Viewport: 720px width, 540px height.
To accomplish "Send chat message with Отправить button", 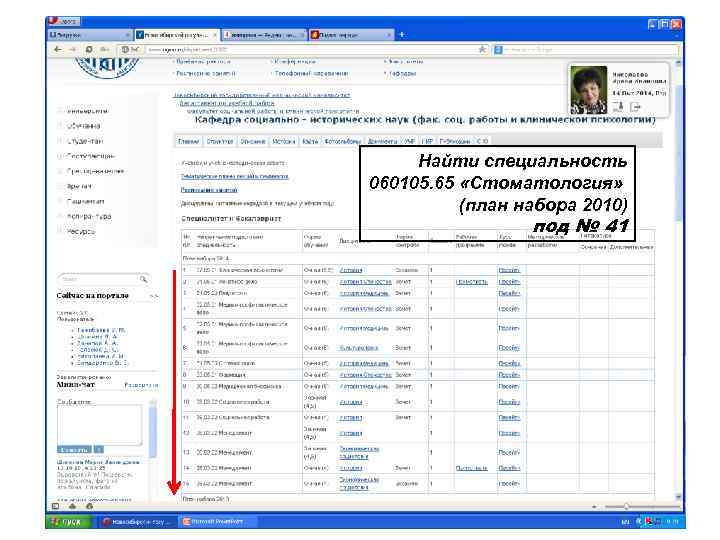I will pyautogui.click(x=74, y=450).
